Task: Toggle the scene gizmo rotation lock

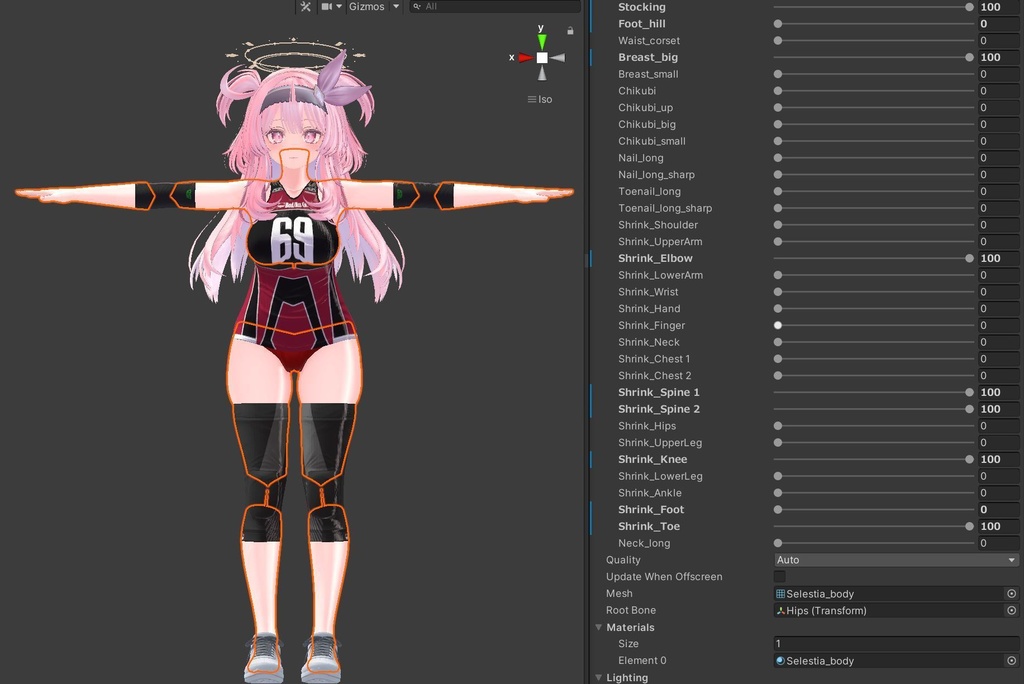Action: click(x=570, y=31)
